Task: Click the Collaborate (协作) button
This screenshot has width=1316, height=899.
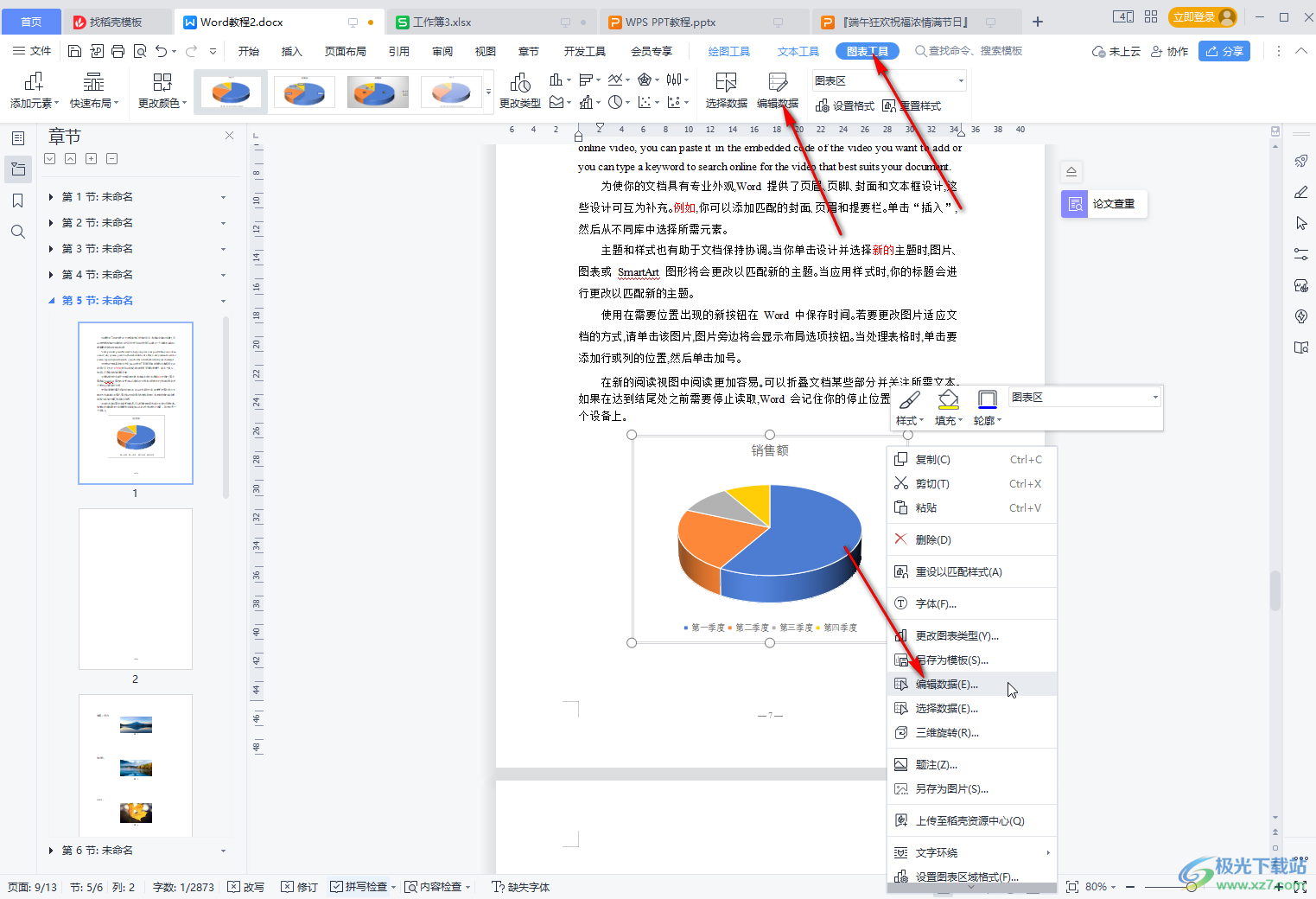Action: coord(1169,51)
